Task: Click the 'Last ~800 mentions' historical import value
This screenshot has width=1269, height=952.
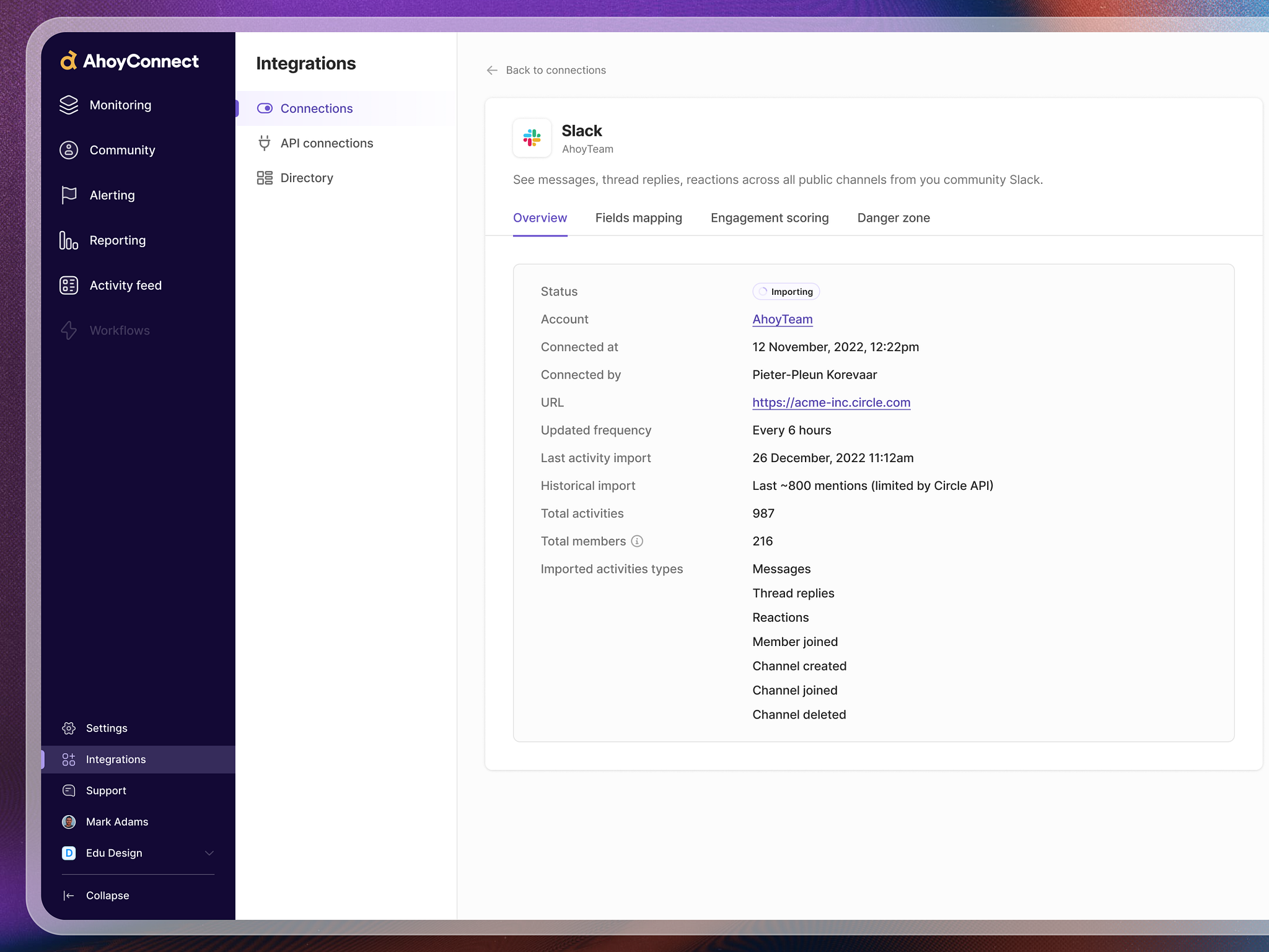Action: pos(873,486)
